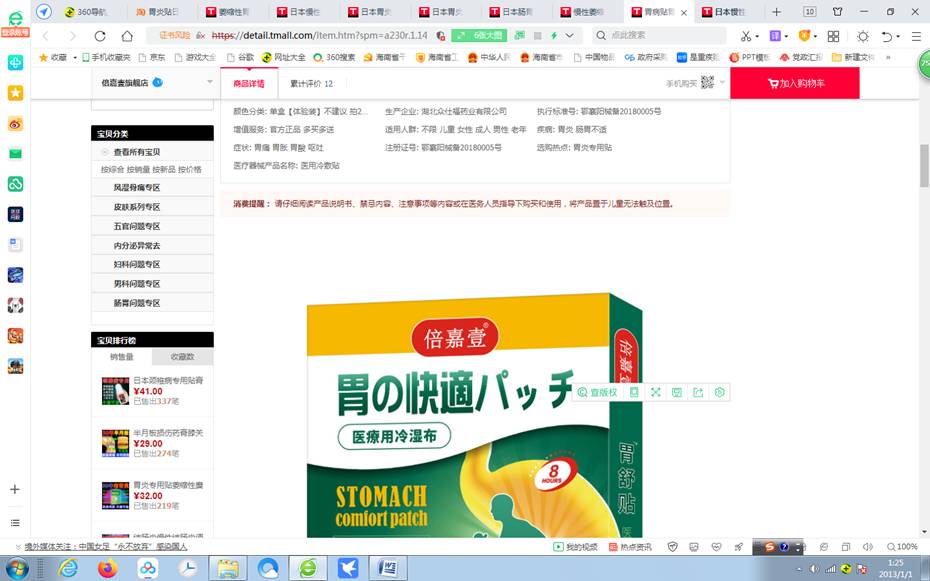The height and width of the screenshot is (581, 930).
Task: Open the settings gear on the product image overlay
Action: pyautogui.click(x=720, y=392)
